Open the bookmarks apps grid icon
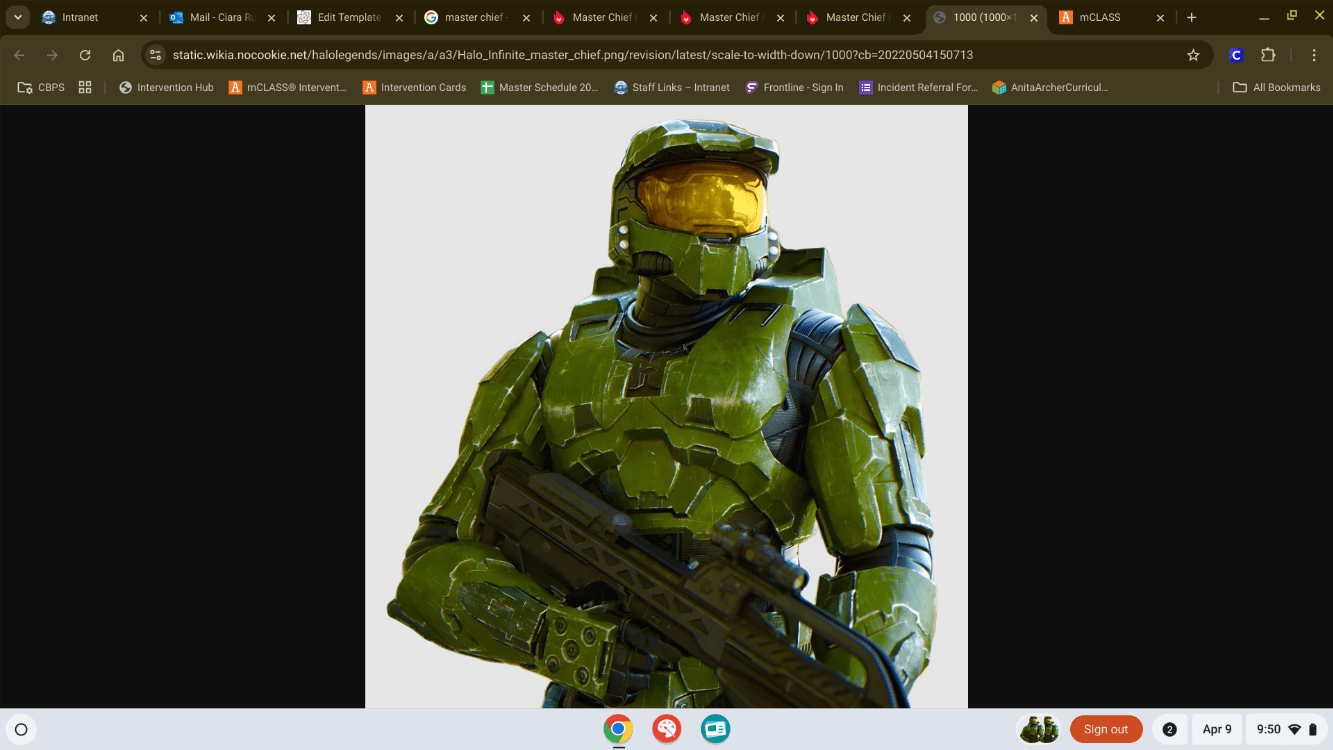Image resolution: width=1333 pixels, height=750 pixels. coord(85,87)
